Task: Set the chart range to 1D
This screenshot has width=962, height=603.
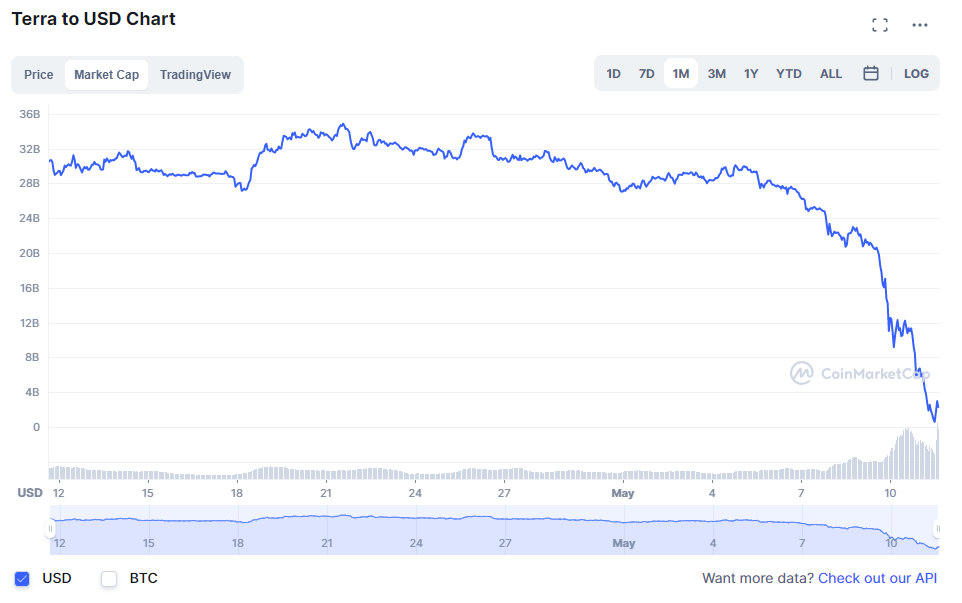Action: coord(614,74)
